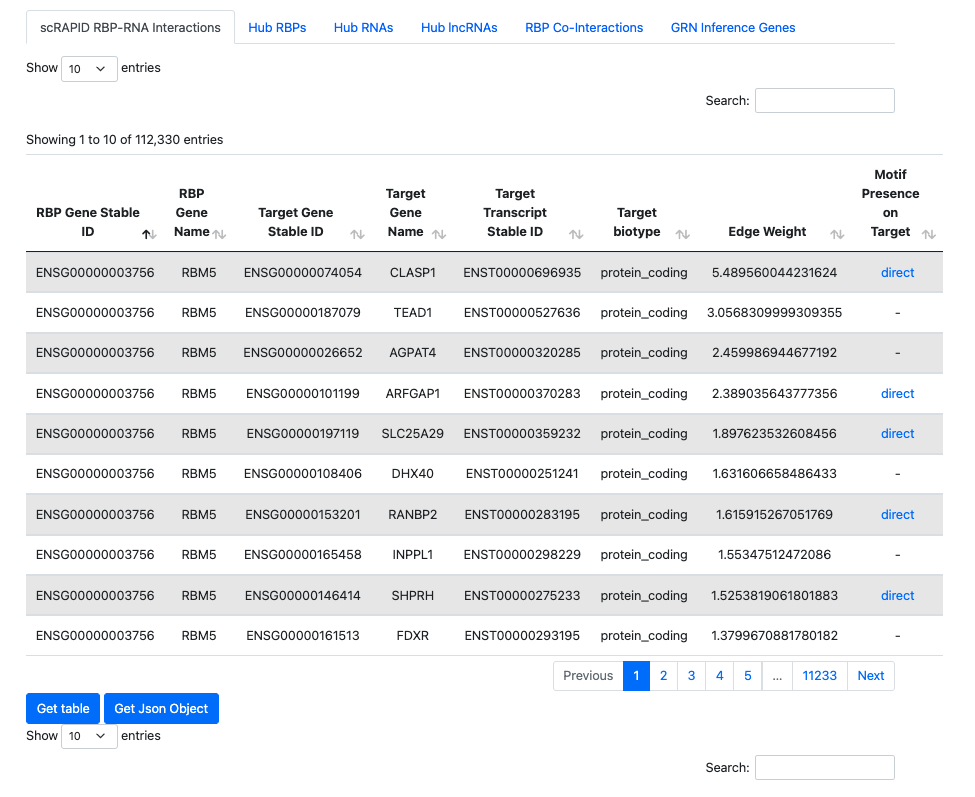Jump to last page 11233

pyautogui.click(x=820, y=676)
